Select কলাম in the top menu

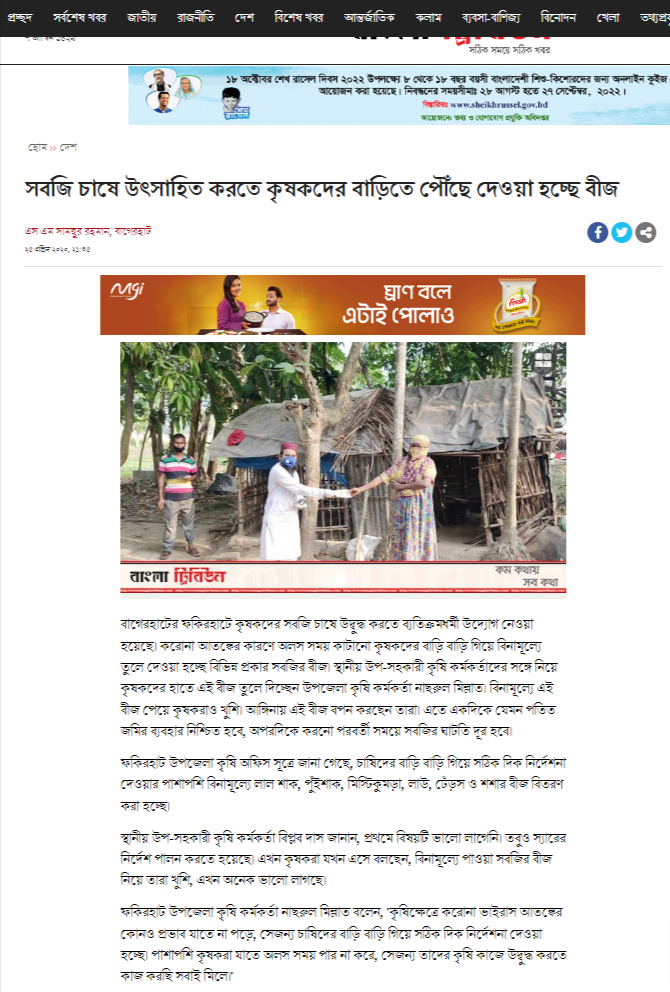pos(428,18)
